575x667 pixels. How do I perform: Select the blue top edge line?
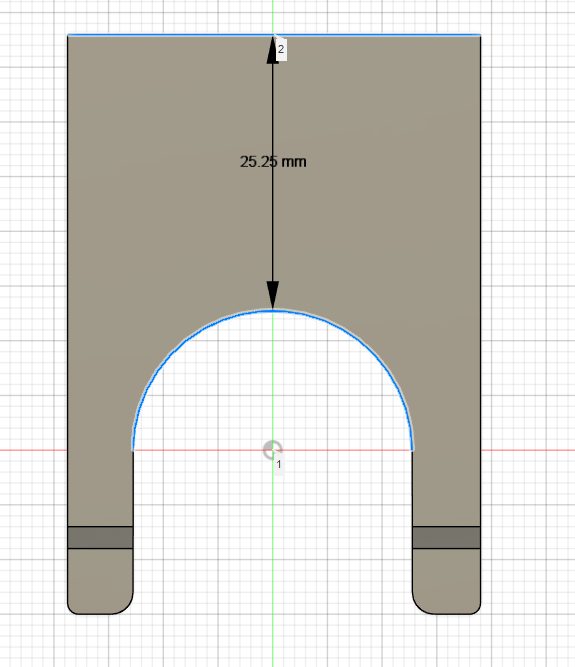(x=274, y=34)
